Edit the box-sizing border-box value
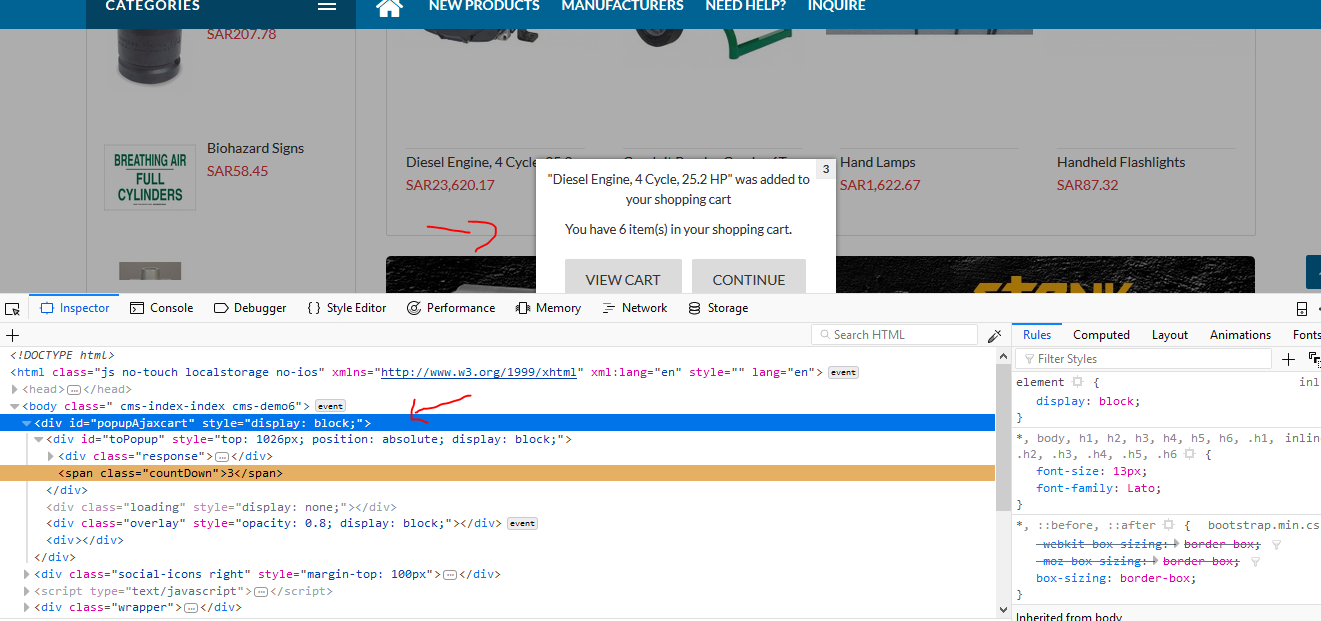 1155,578
